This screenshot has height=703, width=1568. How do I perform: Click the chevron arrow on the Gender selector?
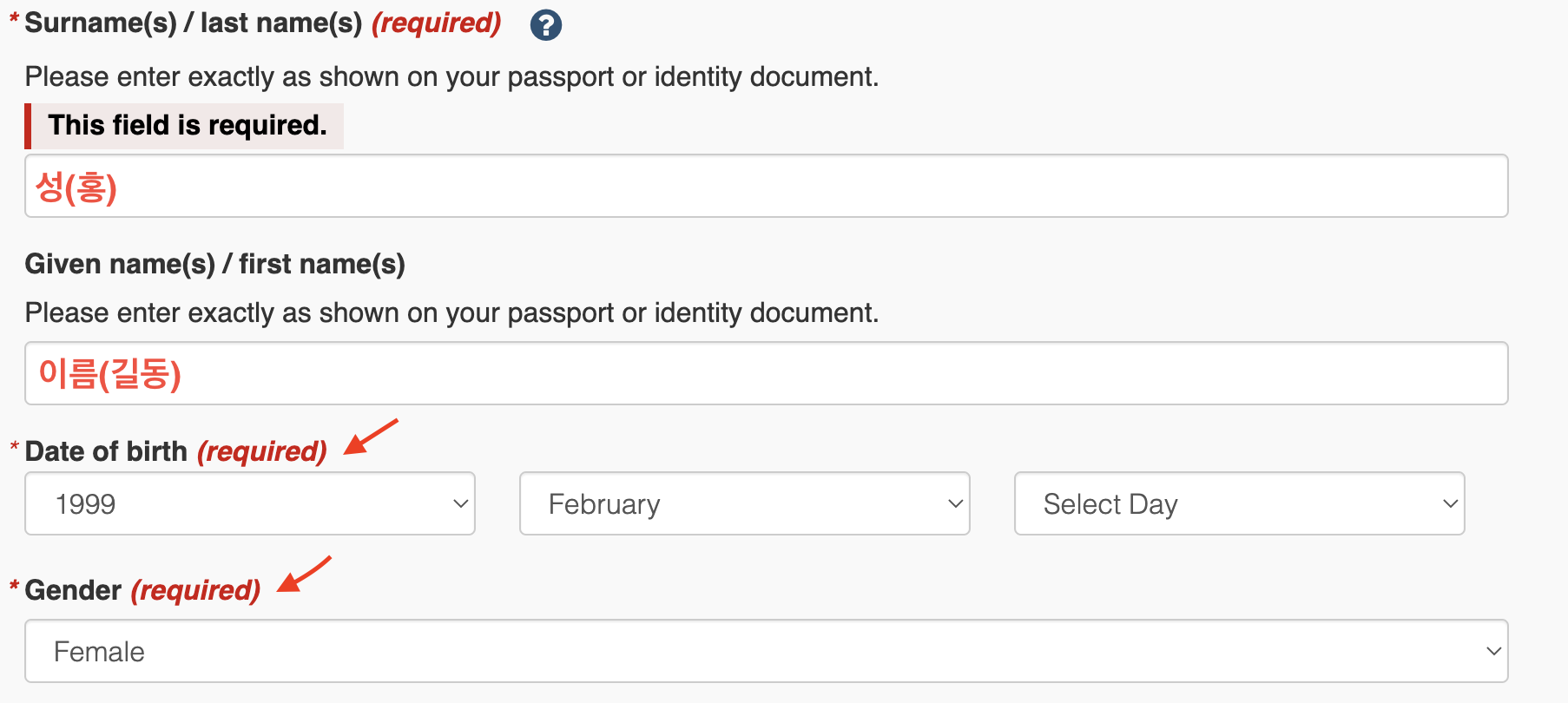(x=1494, y=651)
